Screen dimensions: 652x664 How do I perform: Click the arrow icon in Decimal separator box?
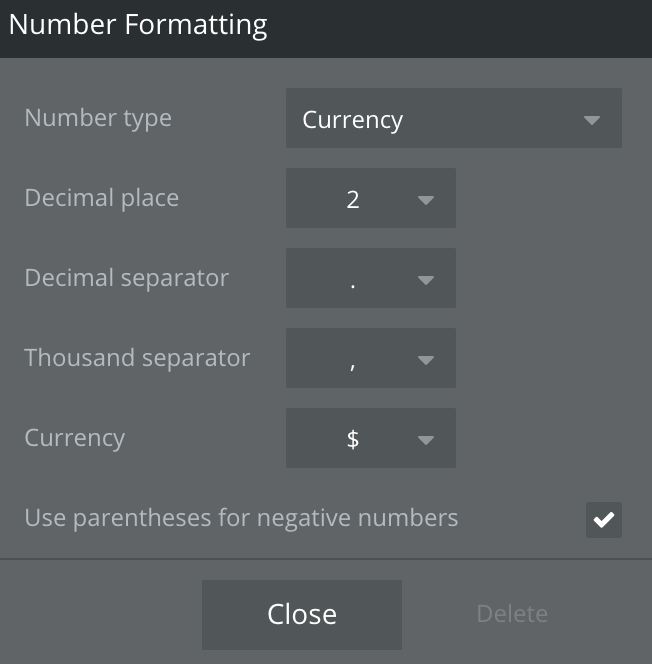[425, 280]
